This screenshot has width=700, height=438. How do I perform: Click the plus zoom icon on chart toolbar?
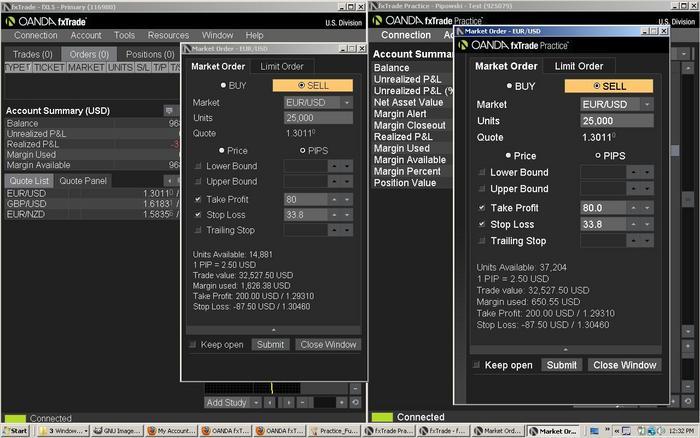coord(340,402)
